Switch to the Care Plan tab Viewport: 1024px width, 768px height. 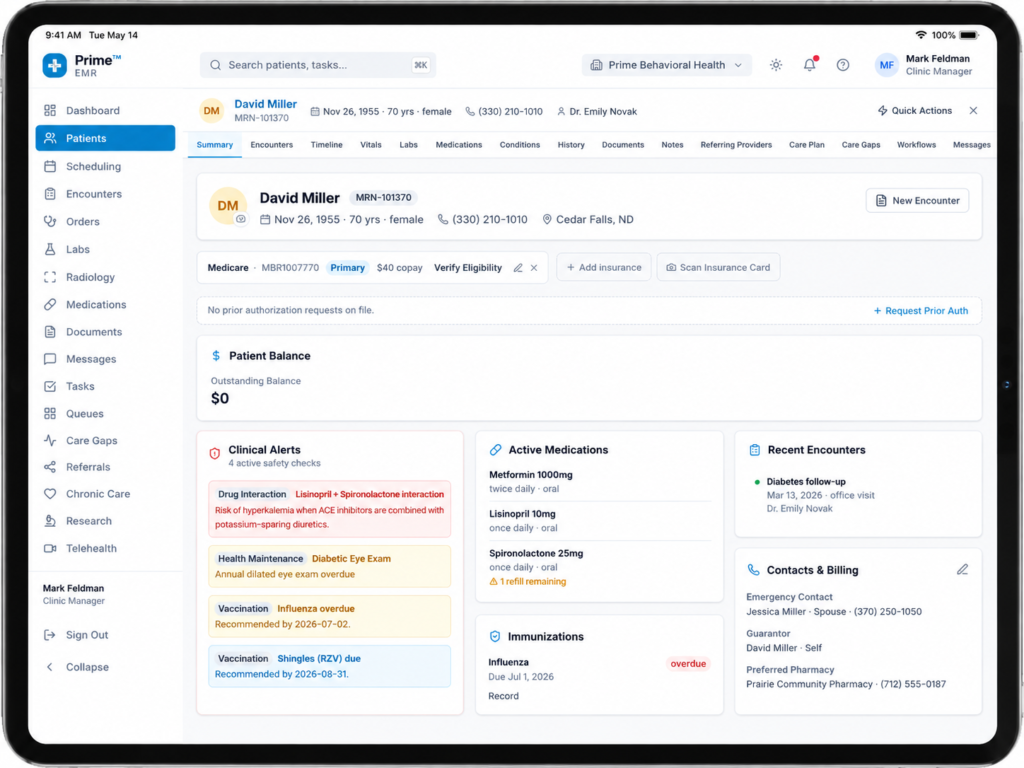(x=807, y=145)
